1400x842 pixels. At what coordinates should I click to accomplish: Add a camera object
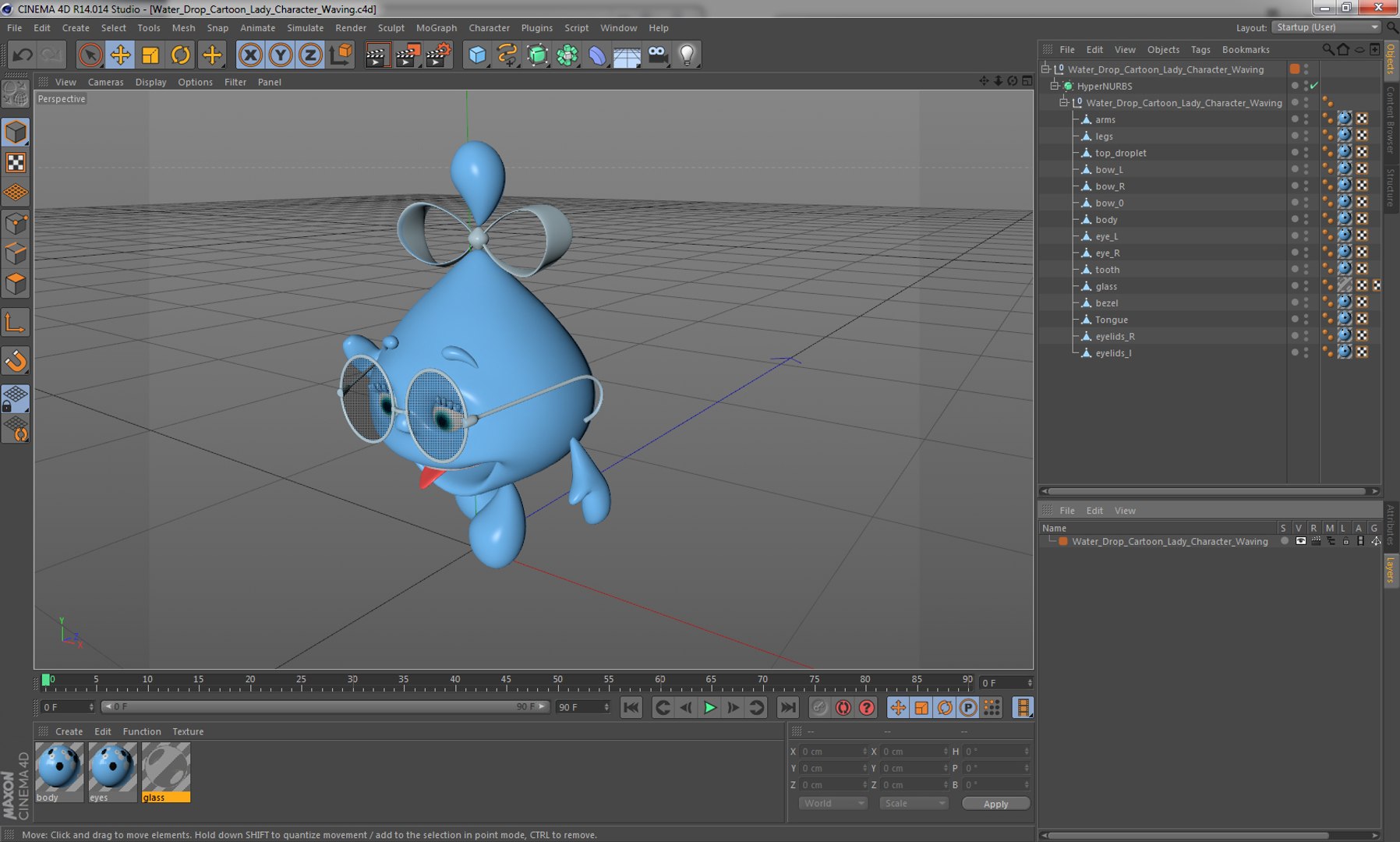[x=658, y=55]
